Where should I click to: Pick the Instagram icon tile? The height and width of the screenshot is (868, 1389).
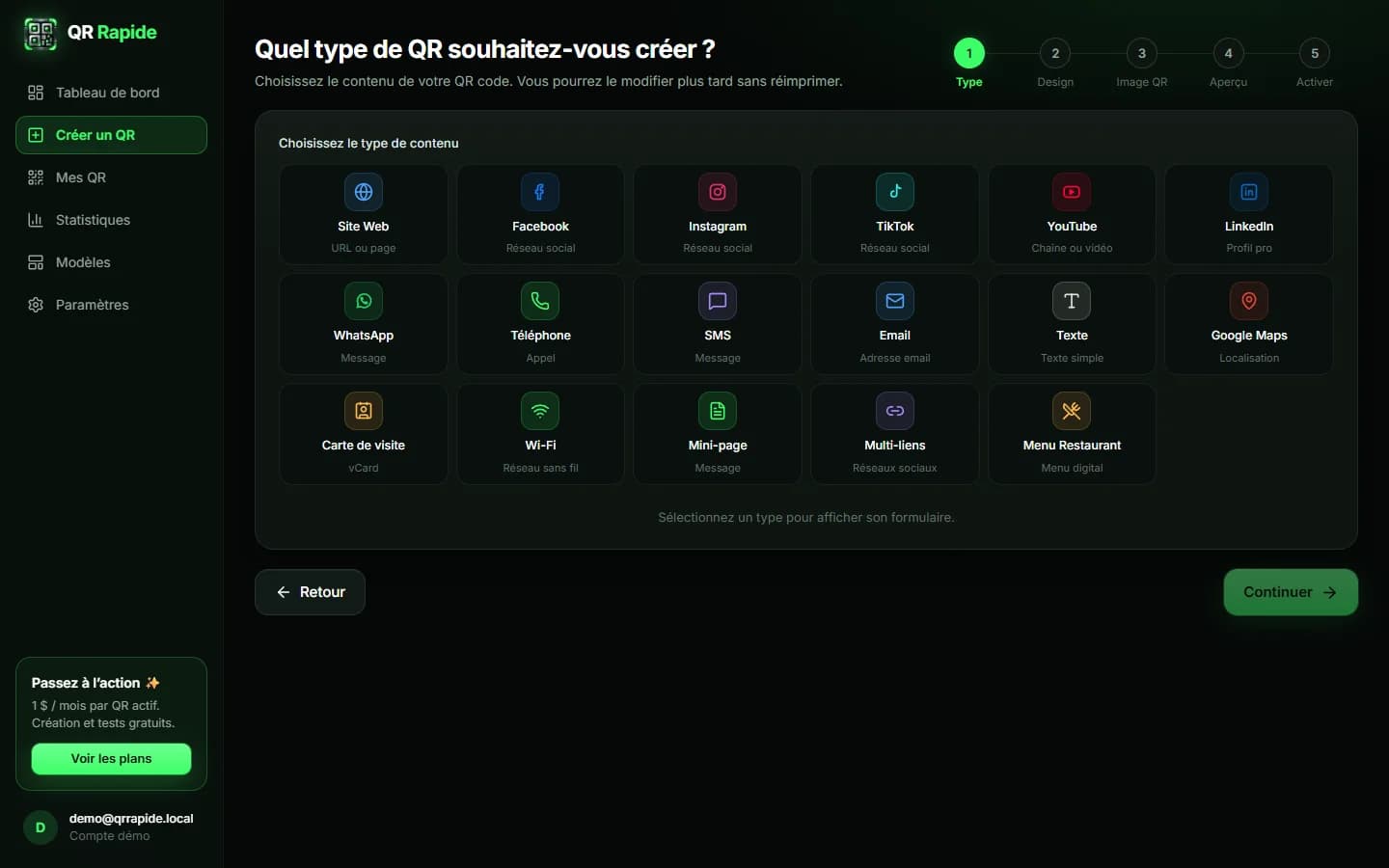coord(718,192)
